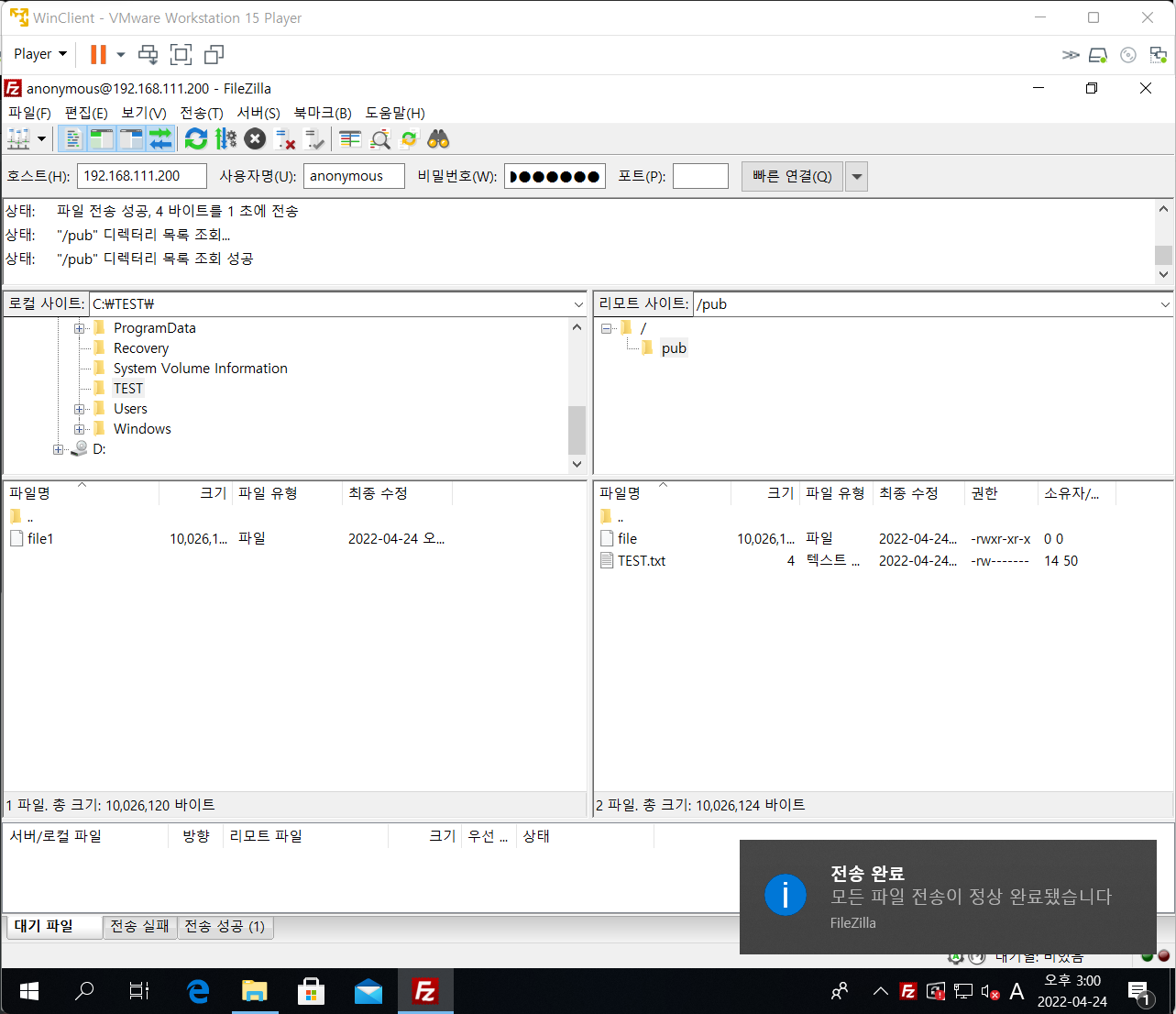Switch to the 전송 실패 tab
This screenshot has height=1014, width=1176.
click(x=139, y=927)
